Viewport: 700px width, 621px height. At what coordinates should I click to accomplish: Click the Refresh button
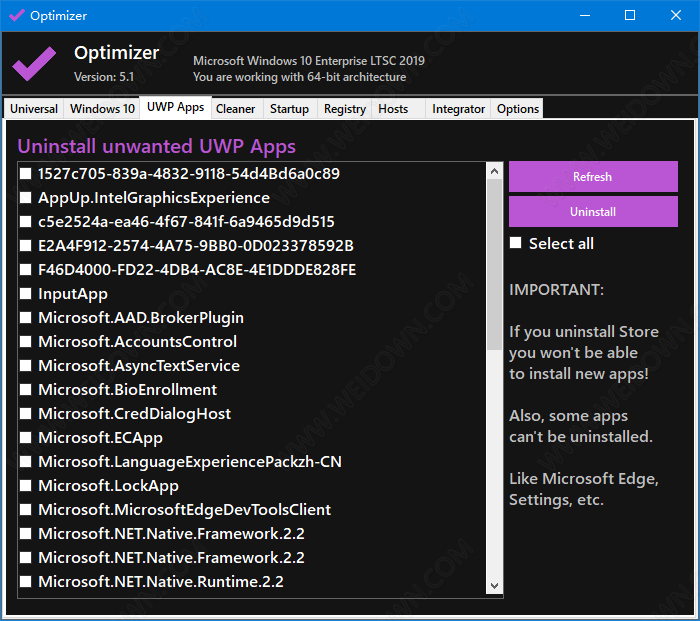(x=593, y=177)
